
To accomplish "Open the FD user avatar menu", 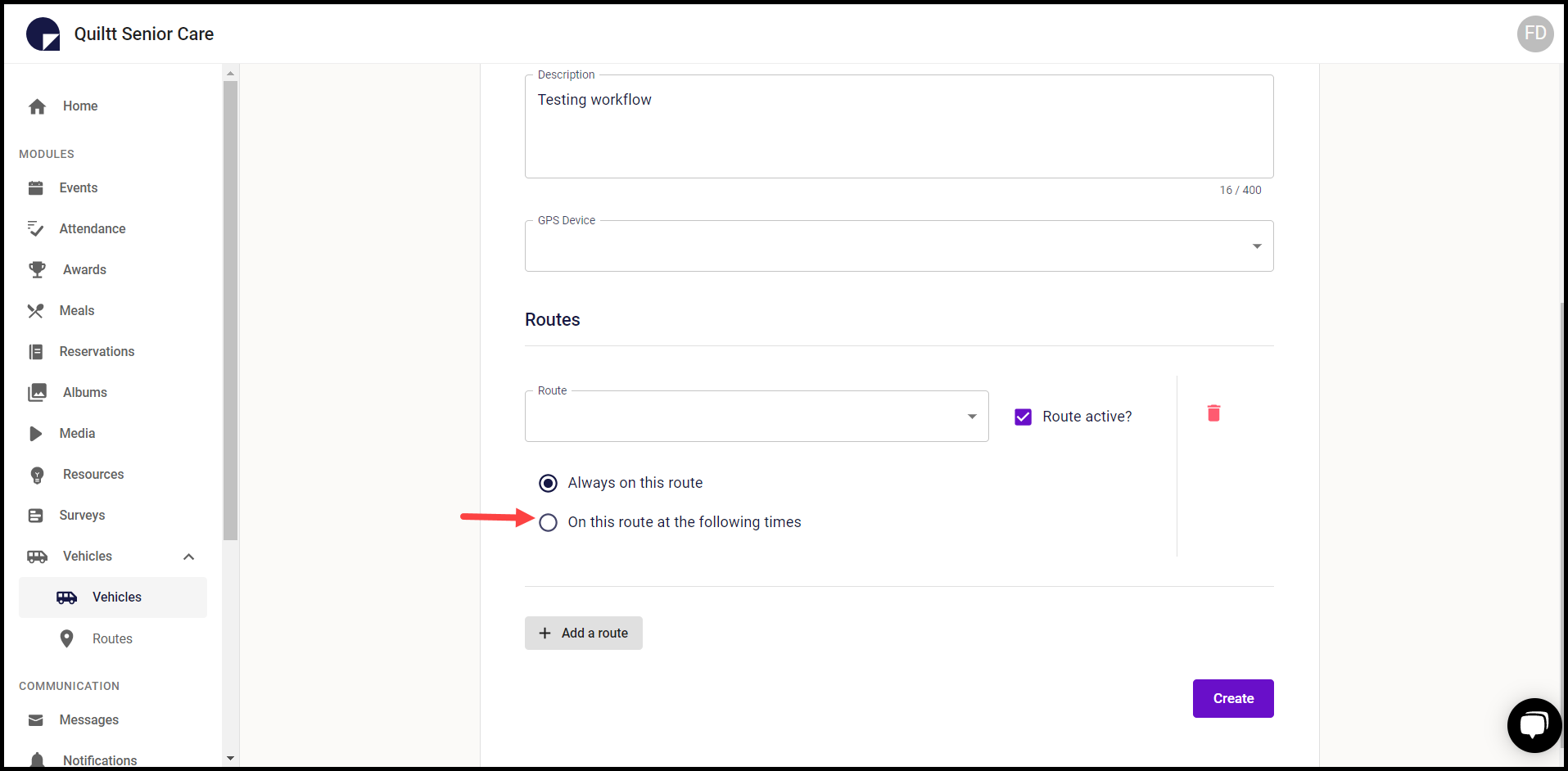I will (x=1534, y=34).
